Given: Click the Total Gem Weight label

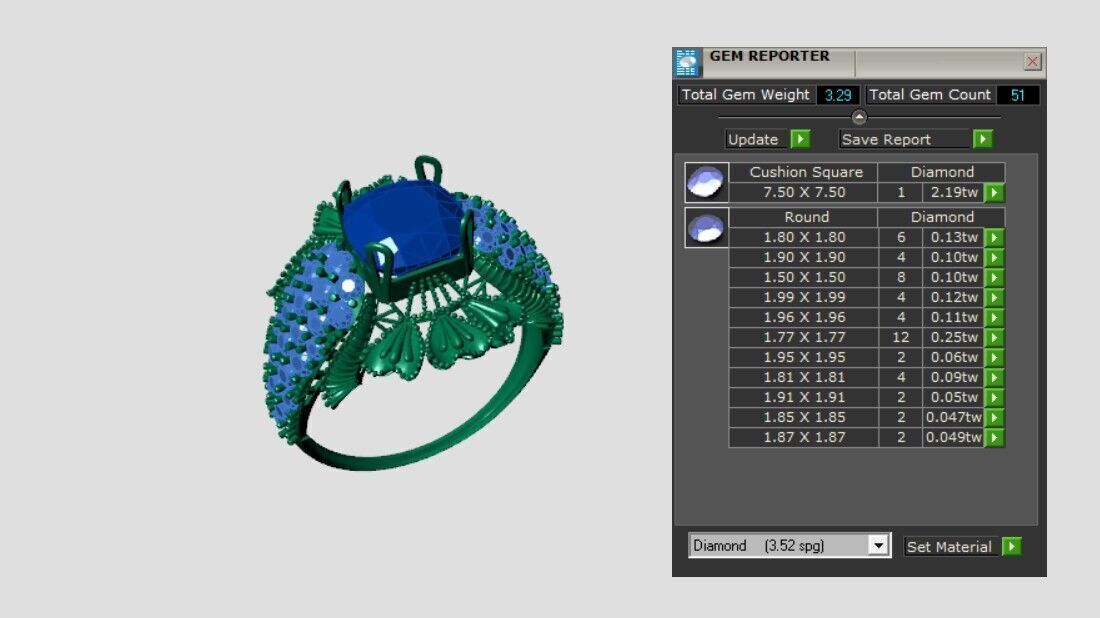Looking at the screenshot, I should click(746, 95).
